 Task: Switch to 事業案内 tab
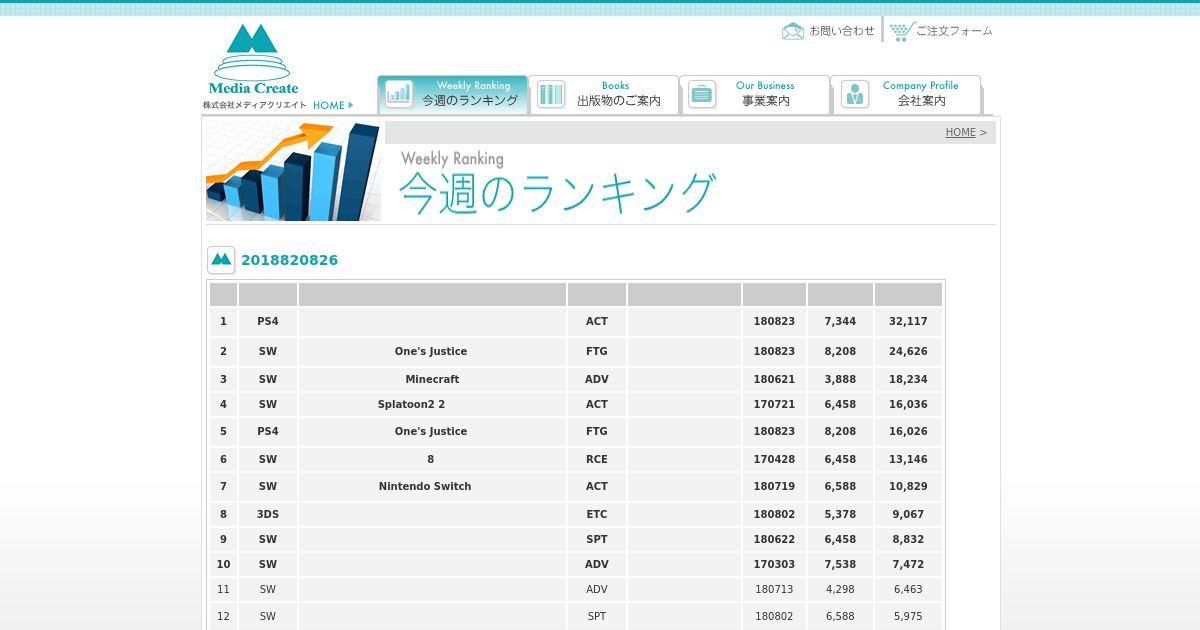point(755,94)
